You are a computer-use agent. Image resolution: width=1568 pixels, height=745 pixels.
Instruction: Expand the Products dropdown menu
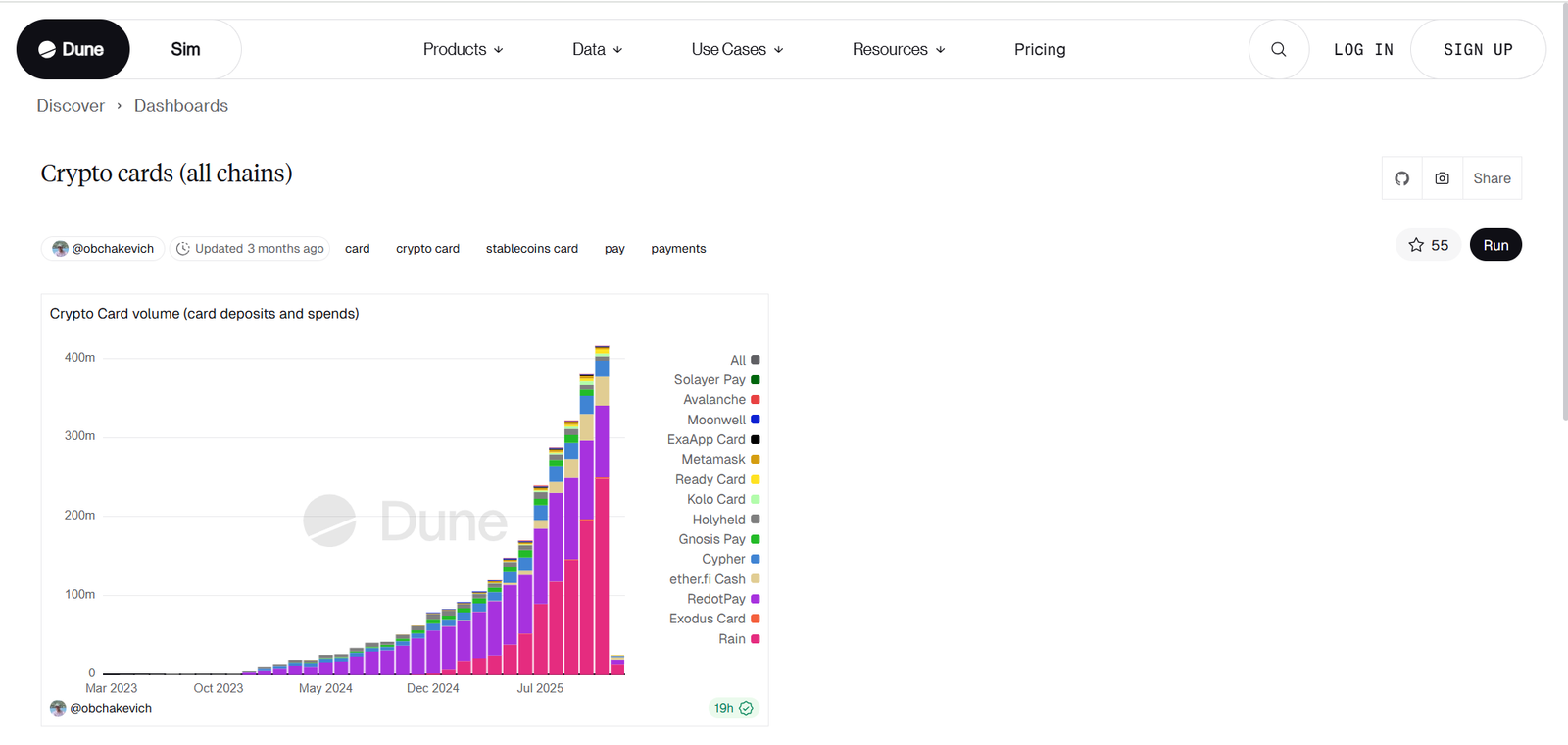tap(463, 49)
